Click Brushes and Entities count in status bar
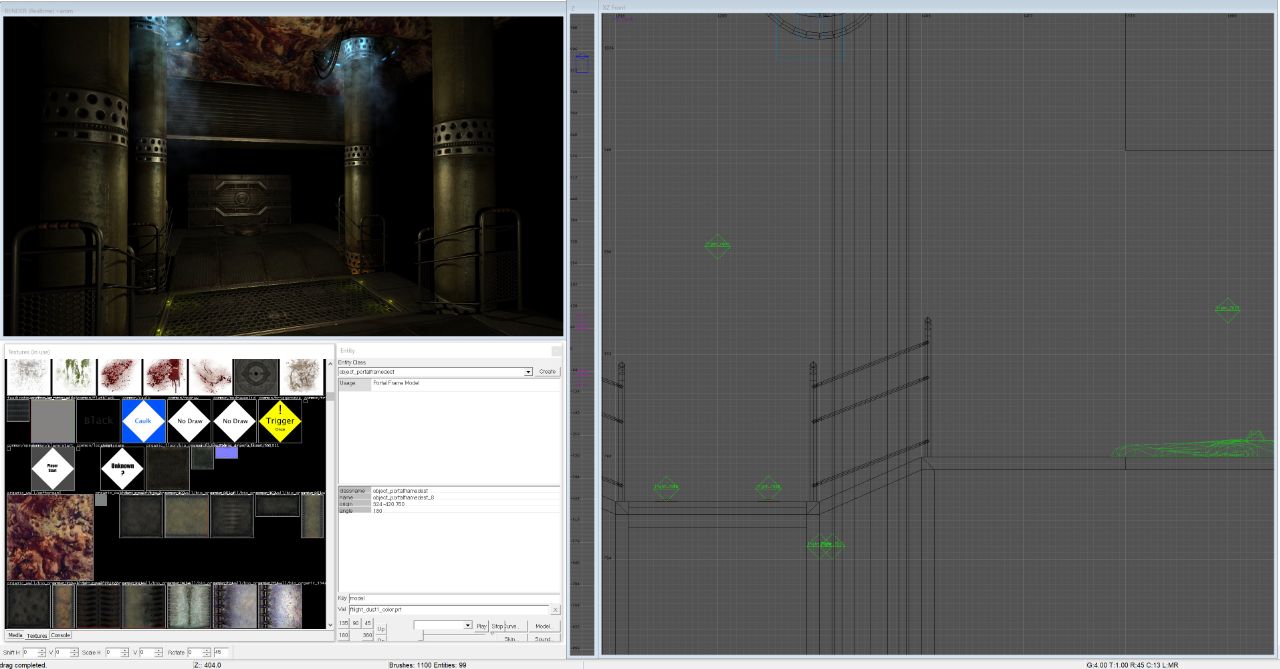The image size is (1280, 669). tap(427, 664)
